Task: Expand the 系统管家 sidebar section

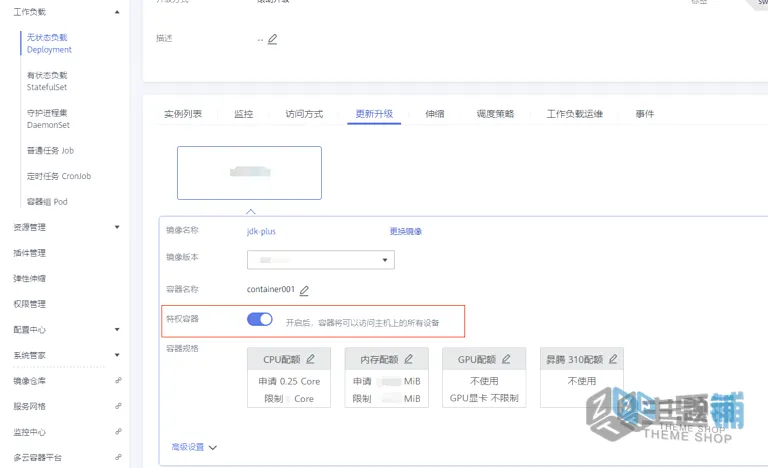Action: point(117,355)
